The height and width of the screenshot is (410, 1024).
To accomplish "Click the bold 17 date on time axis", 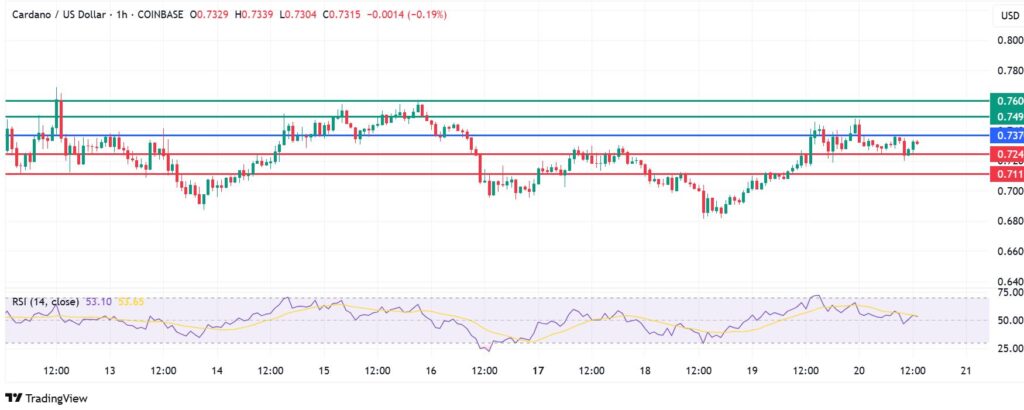I will point(538,370).
